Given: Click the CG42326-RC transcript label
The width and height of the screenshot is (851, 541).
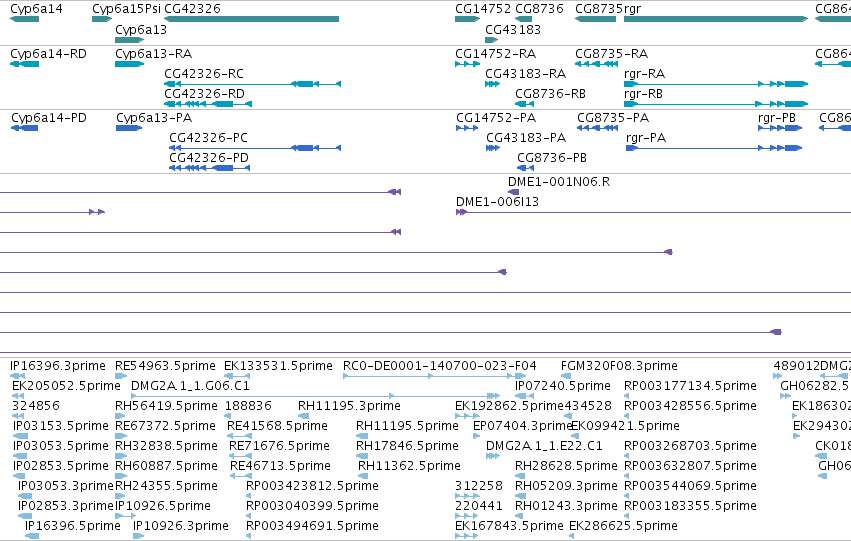Looking at the screenshot, I should [x=204, y=74].
